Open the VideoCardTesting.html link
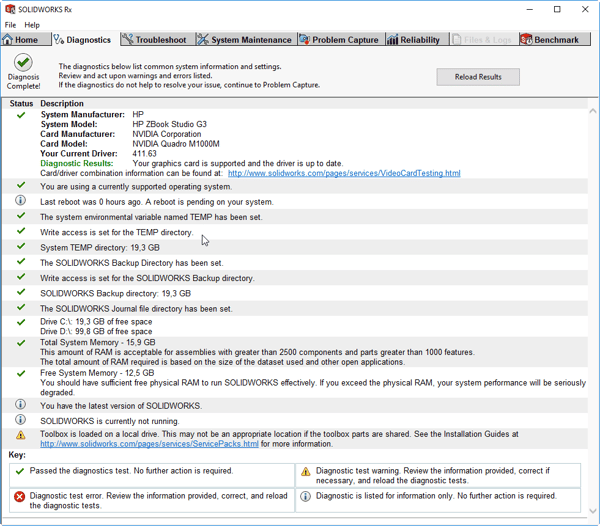 click(344, 173)
